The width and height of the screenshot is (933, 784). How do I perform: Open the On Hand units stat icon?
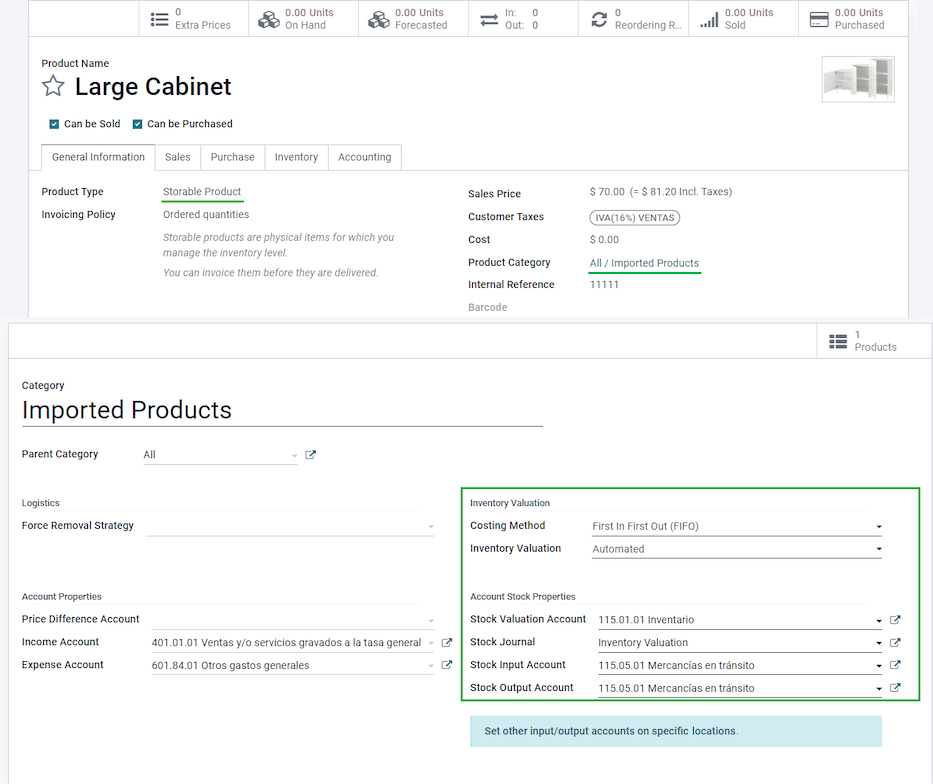tap(268, 17)
